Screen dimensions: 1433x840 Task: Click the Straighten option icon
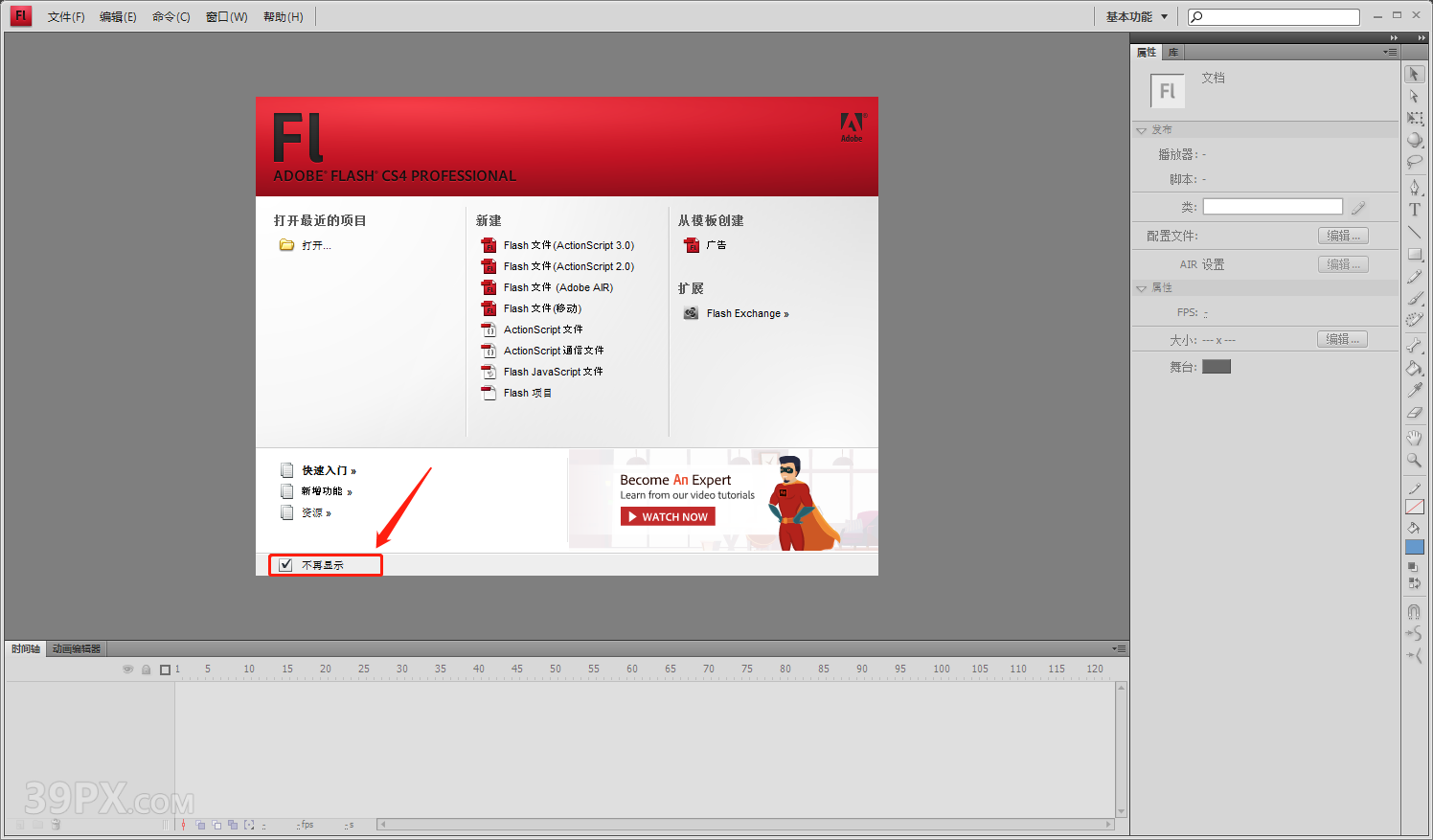(x=1414, y=655)
